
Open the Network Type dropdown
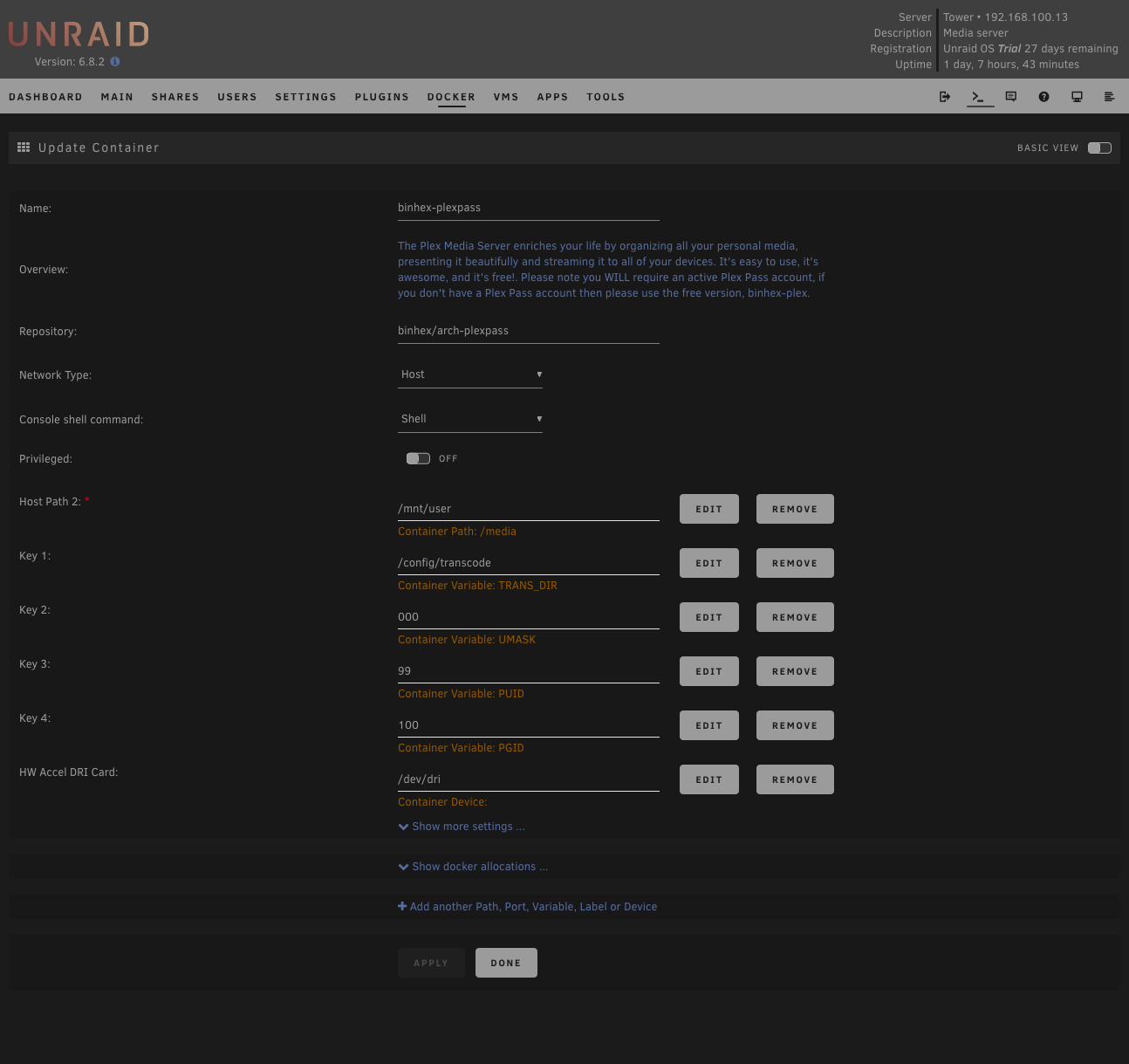tap(469, 374)
